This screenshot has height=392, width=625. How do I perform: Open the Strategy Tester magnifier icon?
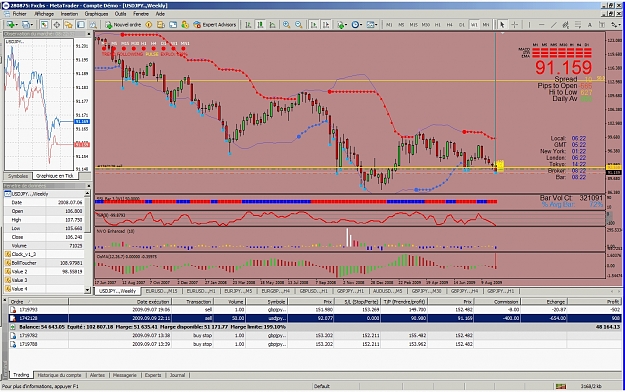(93, 25)
